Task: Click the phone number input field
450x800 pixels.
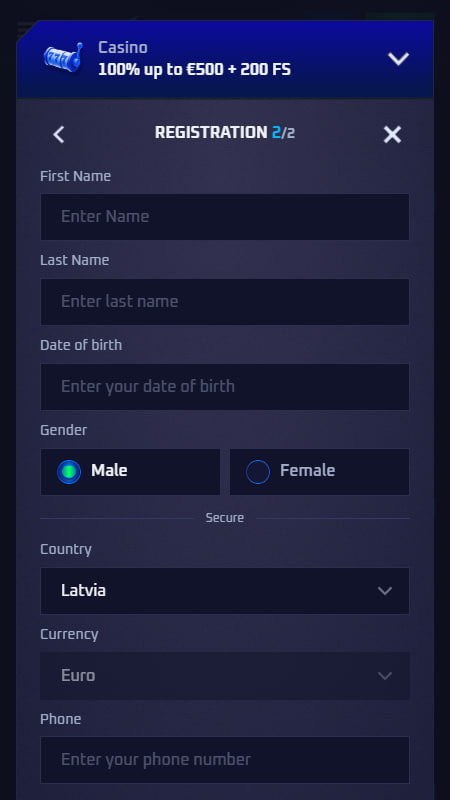Action: click(x=224, y=760)
